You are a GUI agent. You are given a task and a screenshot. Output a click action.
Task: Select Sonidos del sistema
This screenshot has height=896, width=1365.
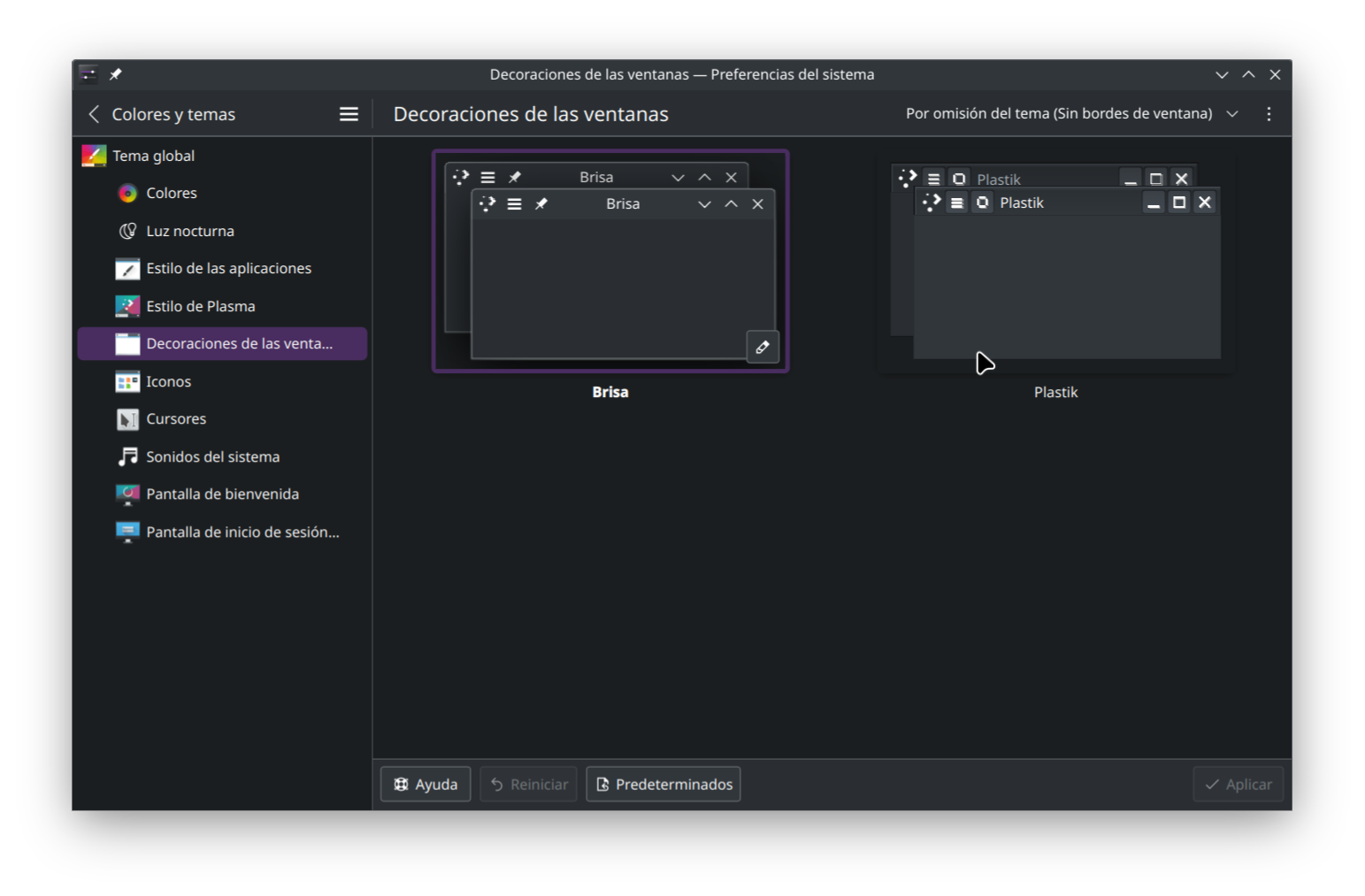click(222, 456)
